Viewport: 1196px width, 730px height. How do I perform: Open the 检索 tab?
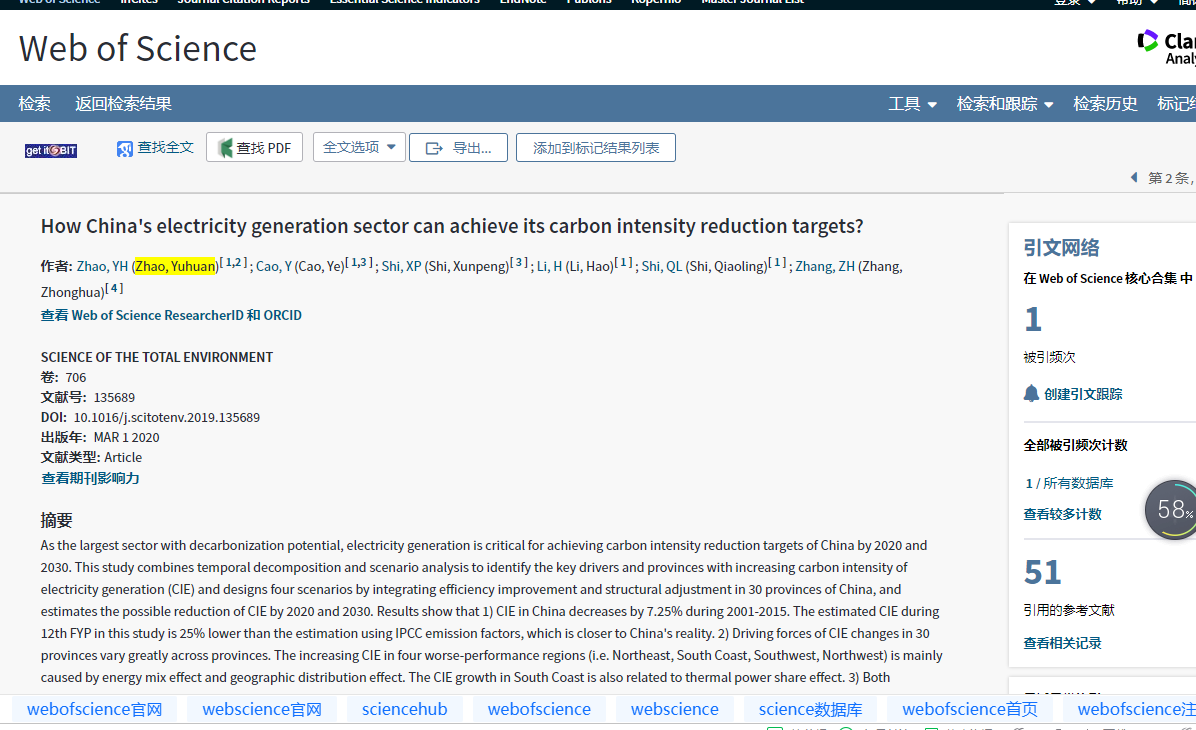point(34,104)
